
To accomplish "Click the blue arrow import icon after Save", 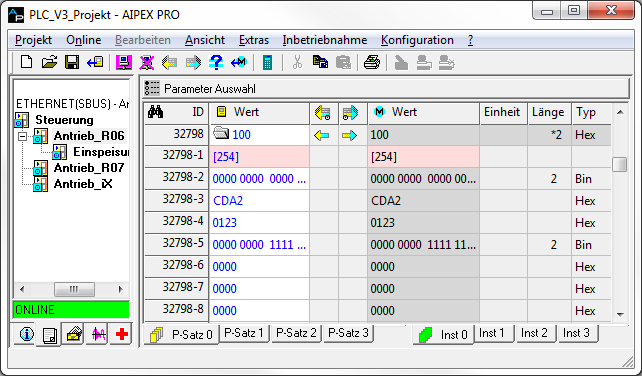I will [95, 63].
